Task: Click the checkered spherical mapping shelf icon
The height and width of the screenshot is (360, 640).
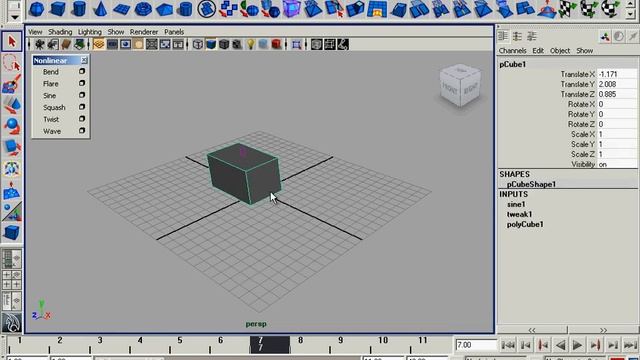Action: pos(610,9)
